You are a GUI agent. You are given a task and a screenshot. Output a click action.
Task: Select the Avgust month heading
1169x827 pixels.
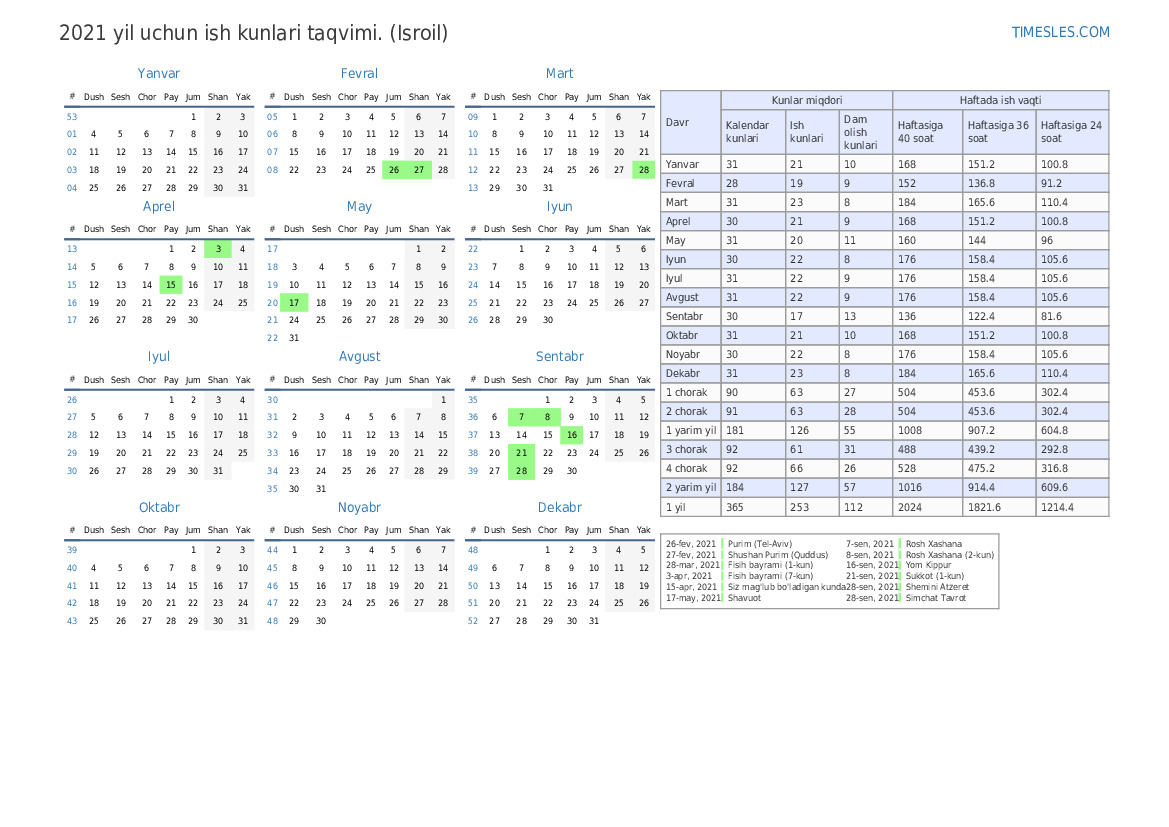[x=359, y=356]
